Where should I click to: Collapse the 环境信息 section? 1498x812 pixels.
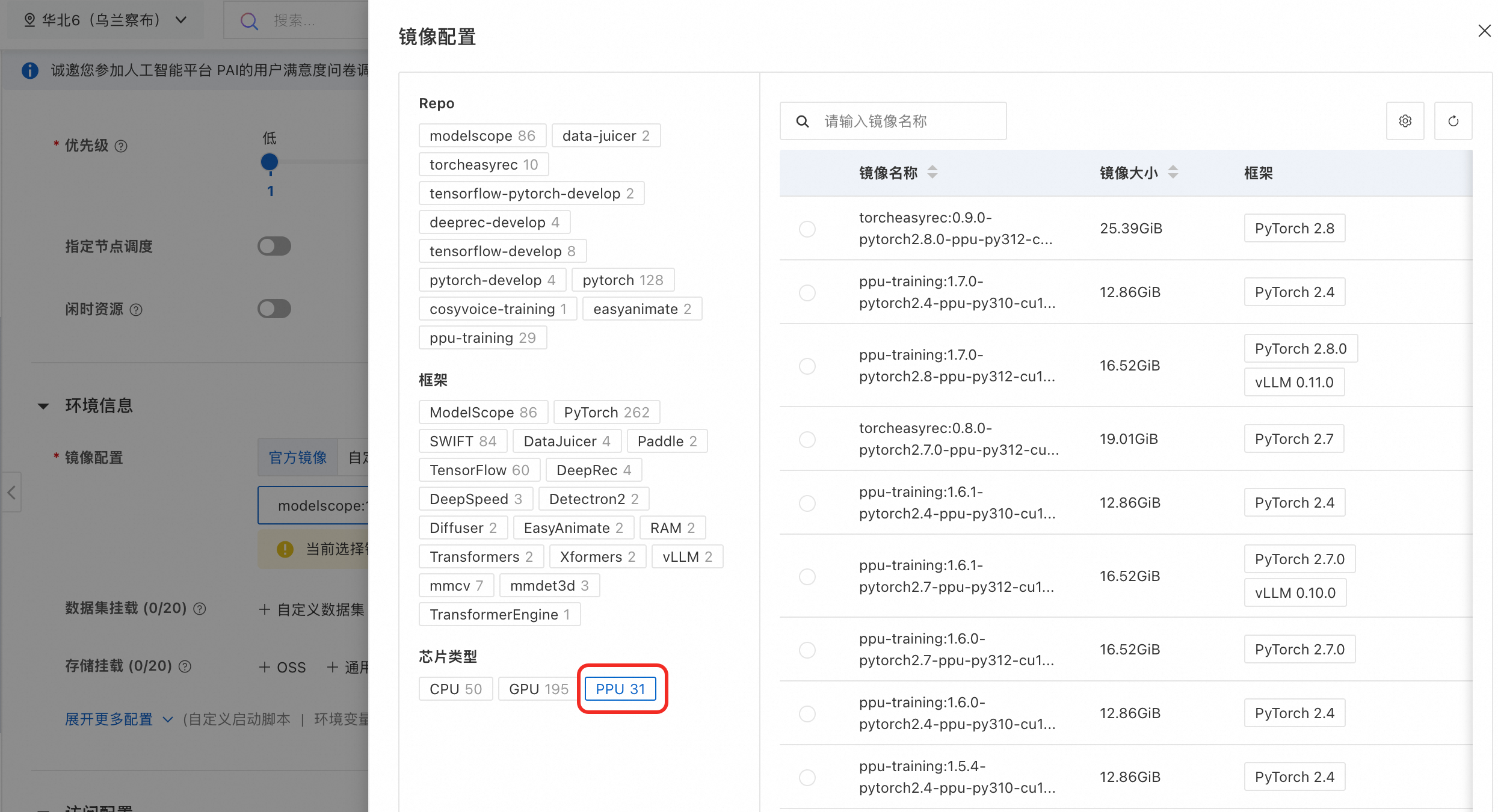pyautogui.click(x=43, y=406)
